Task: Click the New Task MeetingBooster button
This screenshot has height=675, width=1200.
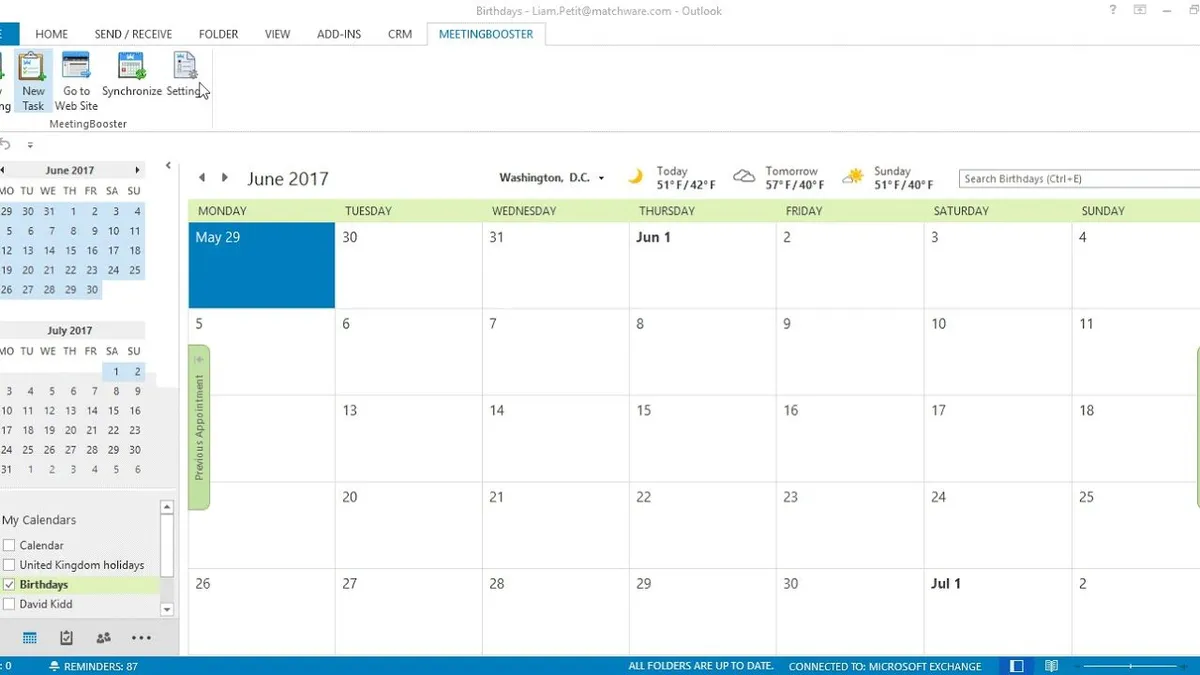Action: [33, 81]
